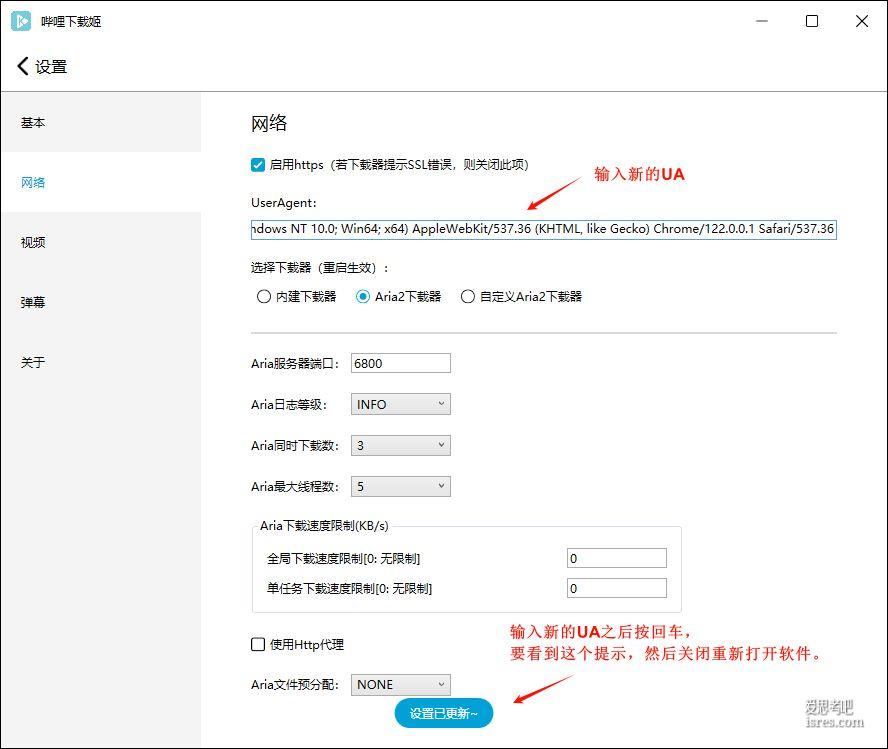Viewport: 888px width, 749px height.
Task: Click the 哔哩下载姬 app logo icon
Action: (x=21, y=21)
